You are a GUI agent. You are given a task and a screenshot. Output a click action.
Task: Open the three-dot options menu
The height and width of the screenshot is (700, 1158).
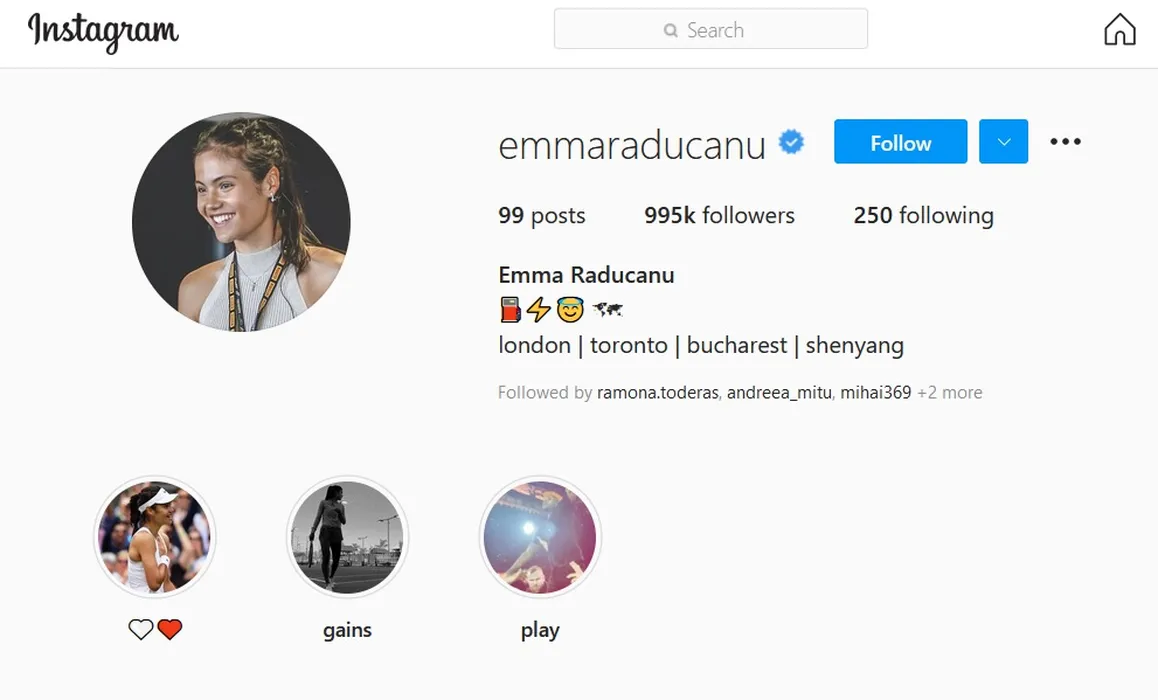click(x=1065, y=141)
